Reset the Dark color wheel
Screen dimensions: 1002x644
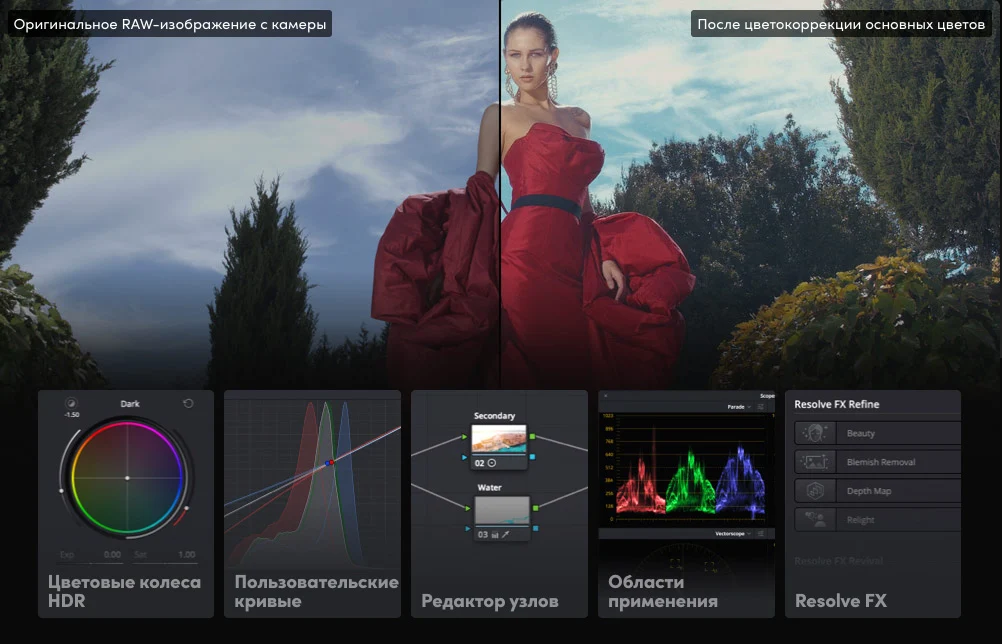tap(187, 404)
